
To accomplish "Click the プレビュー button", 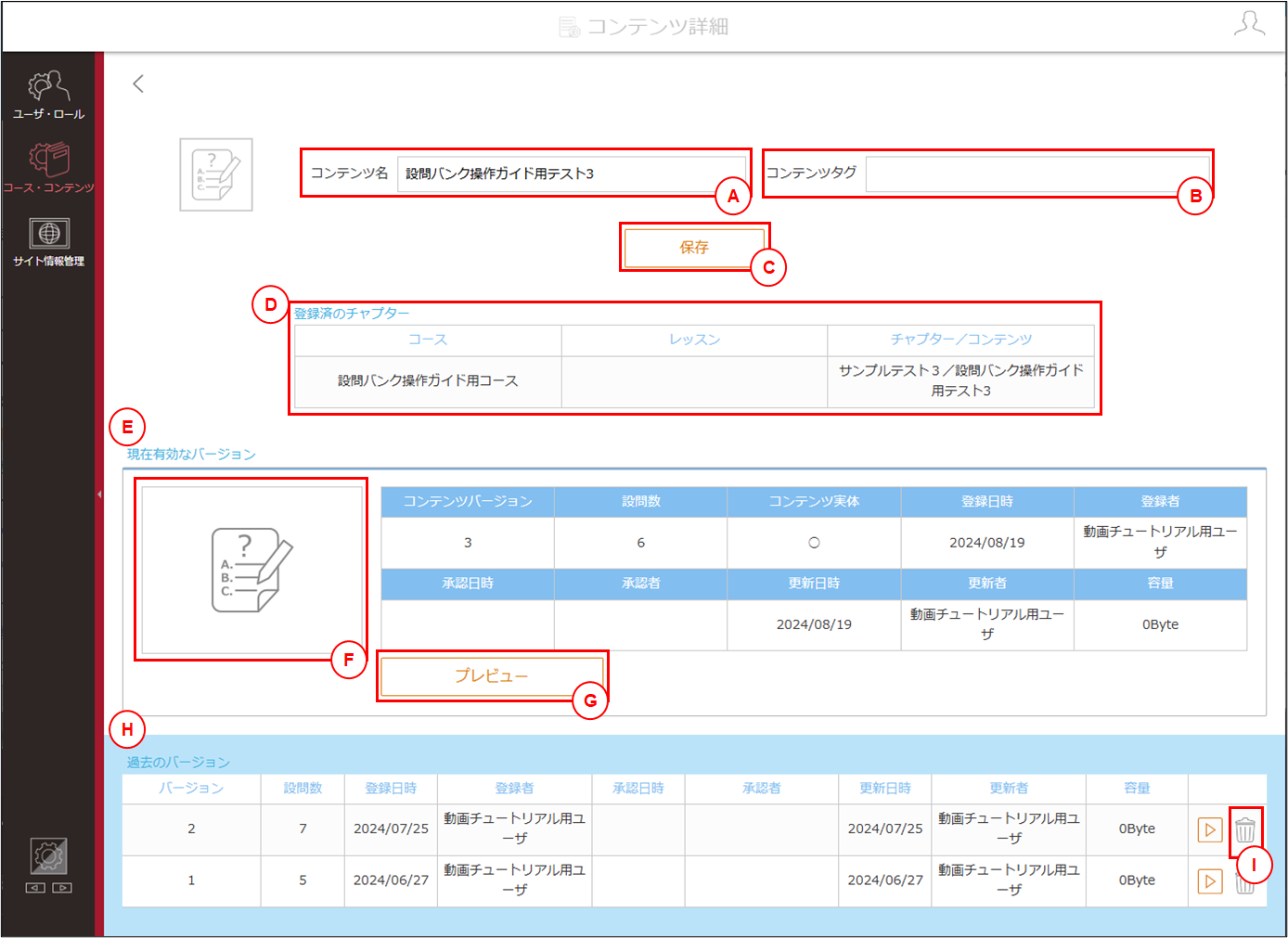I will pyautogui.click(x=492, y=676).
